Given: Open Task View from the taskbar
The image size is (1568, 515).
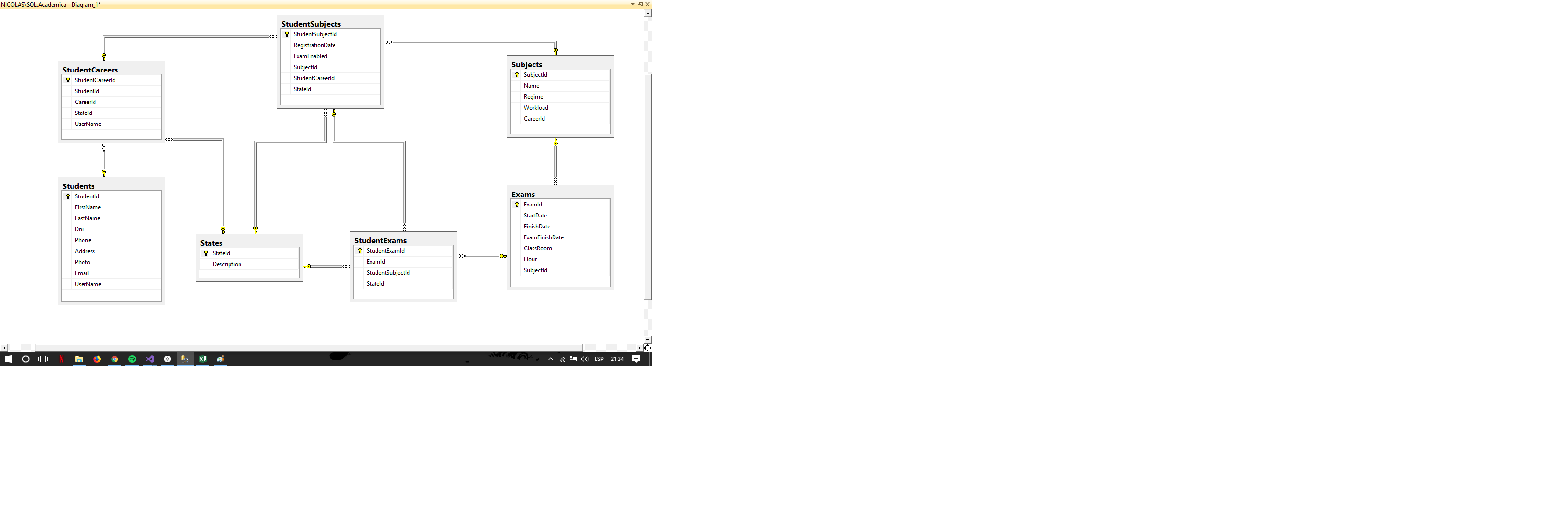Looking at the screenshot, I should pyautogui.click(x=42, y=360).
